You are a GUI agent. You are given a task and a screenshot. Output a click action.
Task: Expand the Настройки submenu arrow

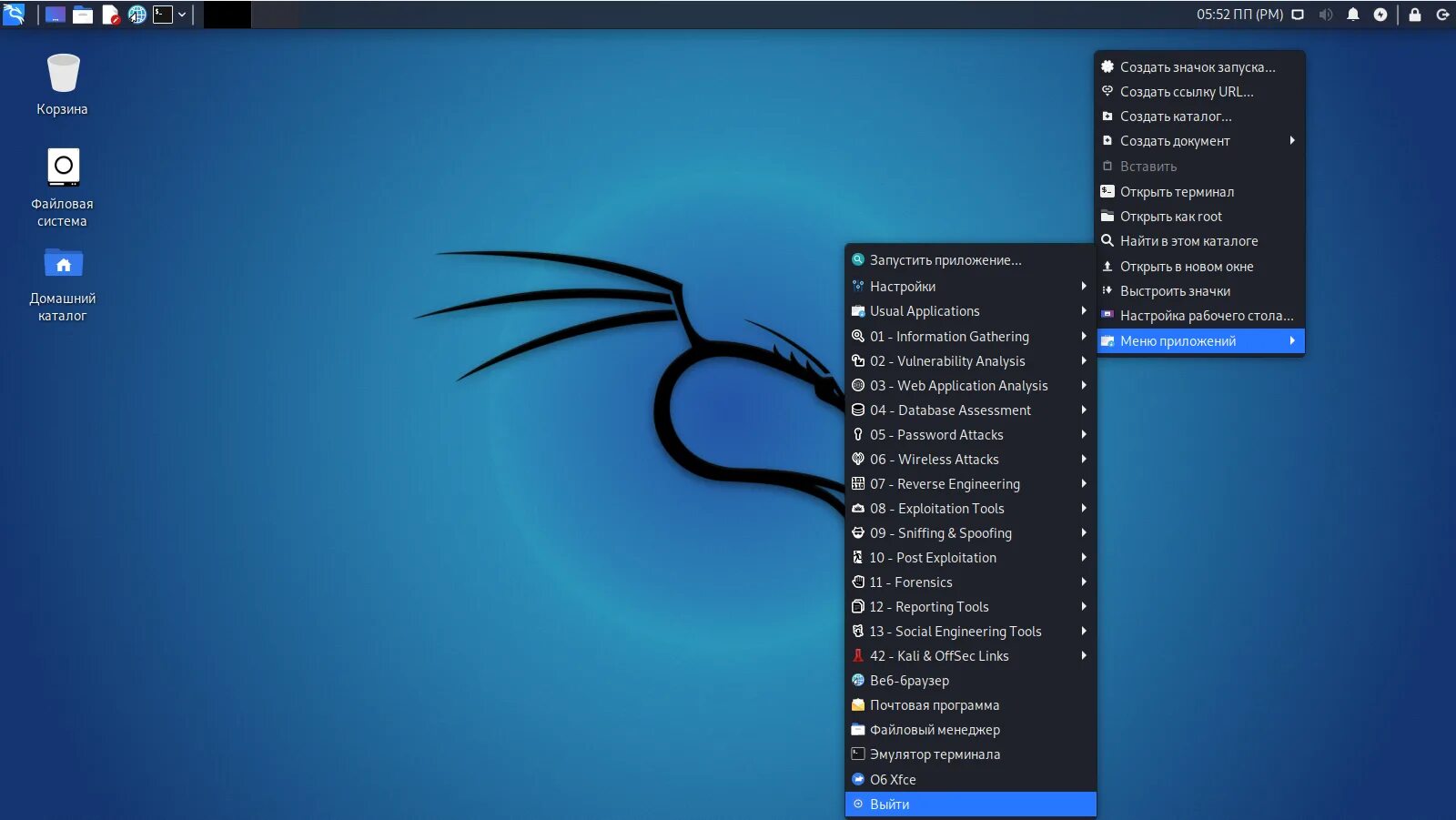1084,287
